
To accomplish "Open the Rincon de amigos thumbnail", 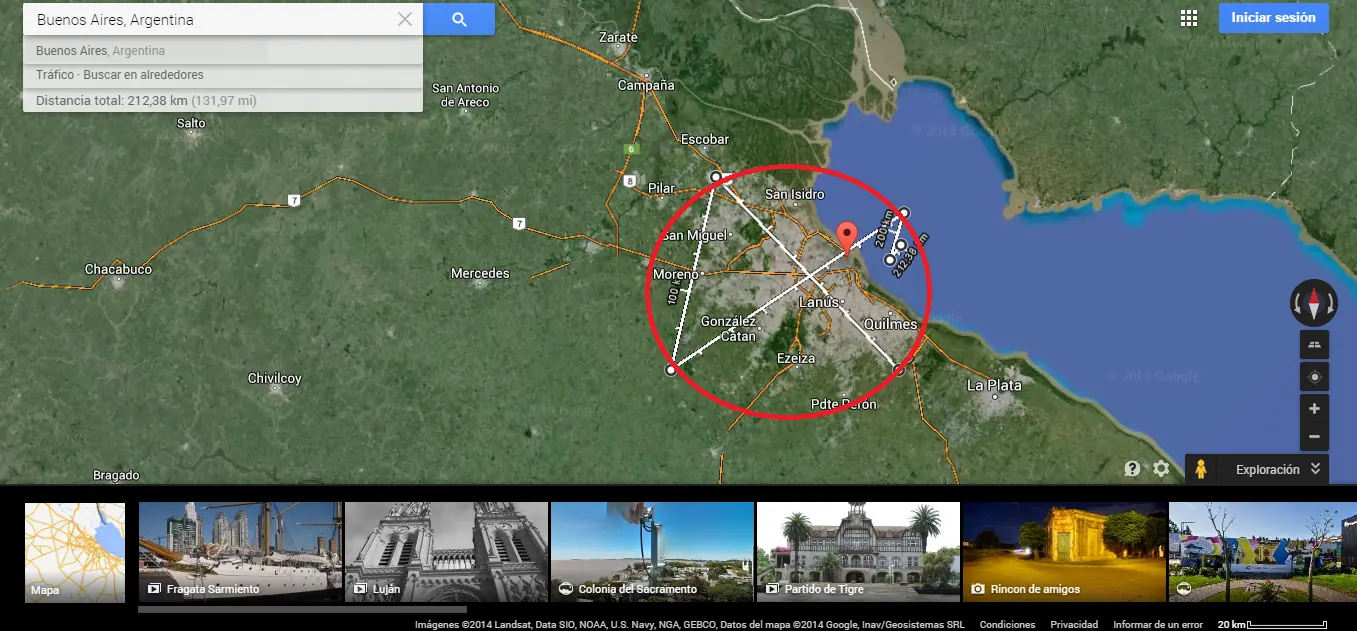I will pos(1064,552).
